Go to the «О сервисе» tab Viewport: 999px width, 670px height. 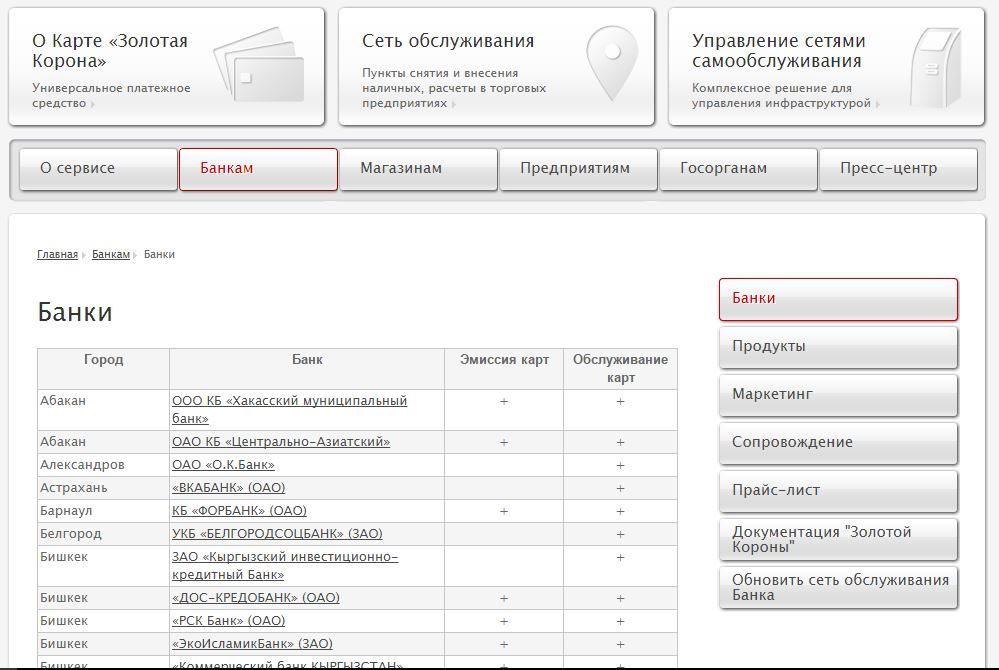click(98, 169)
